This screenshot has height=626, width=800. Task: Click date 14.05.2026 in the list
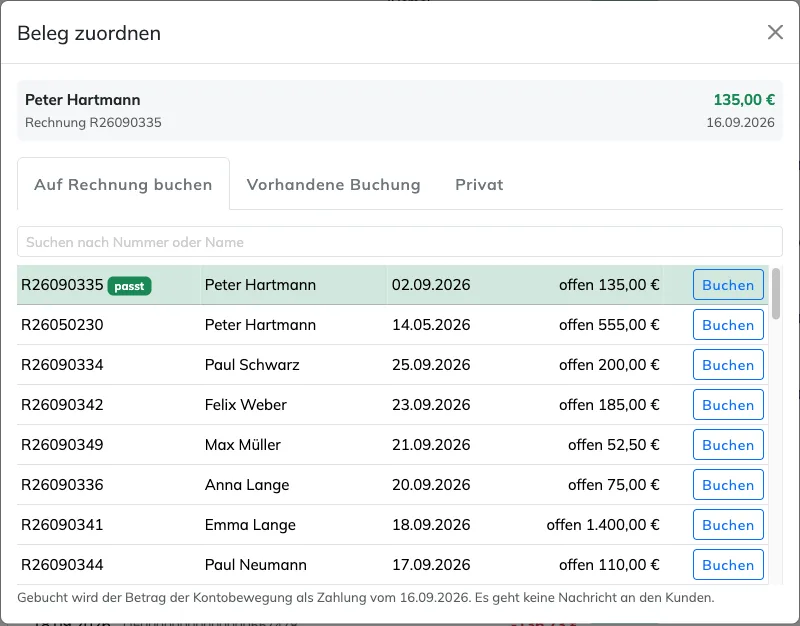pyautogui.click(x=431, y=324)
